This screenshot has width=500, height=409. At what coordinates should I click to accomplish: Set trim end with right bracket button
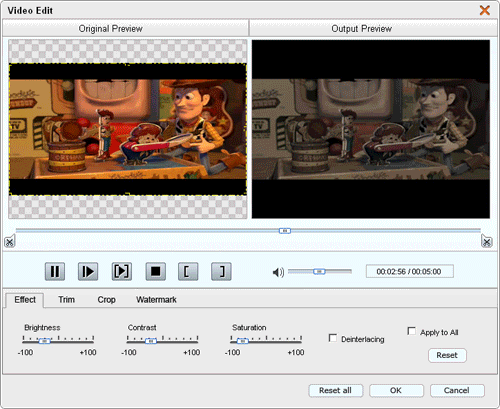point(221,271)
